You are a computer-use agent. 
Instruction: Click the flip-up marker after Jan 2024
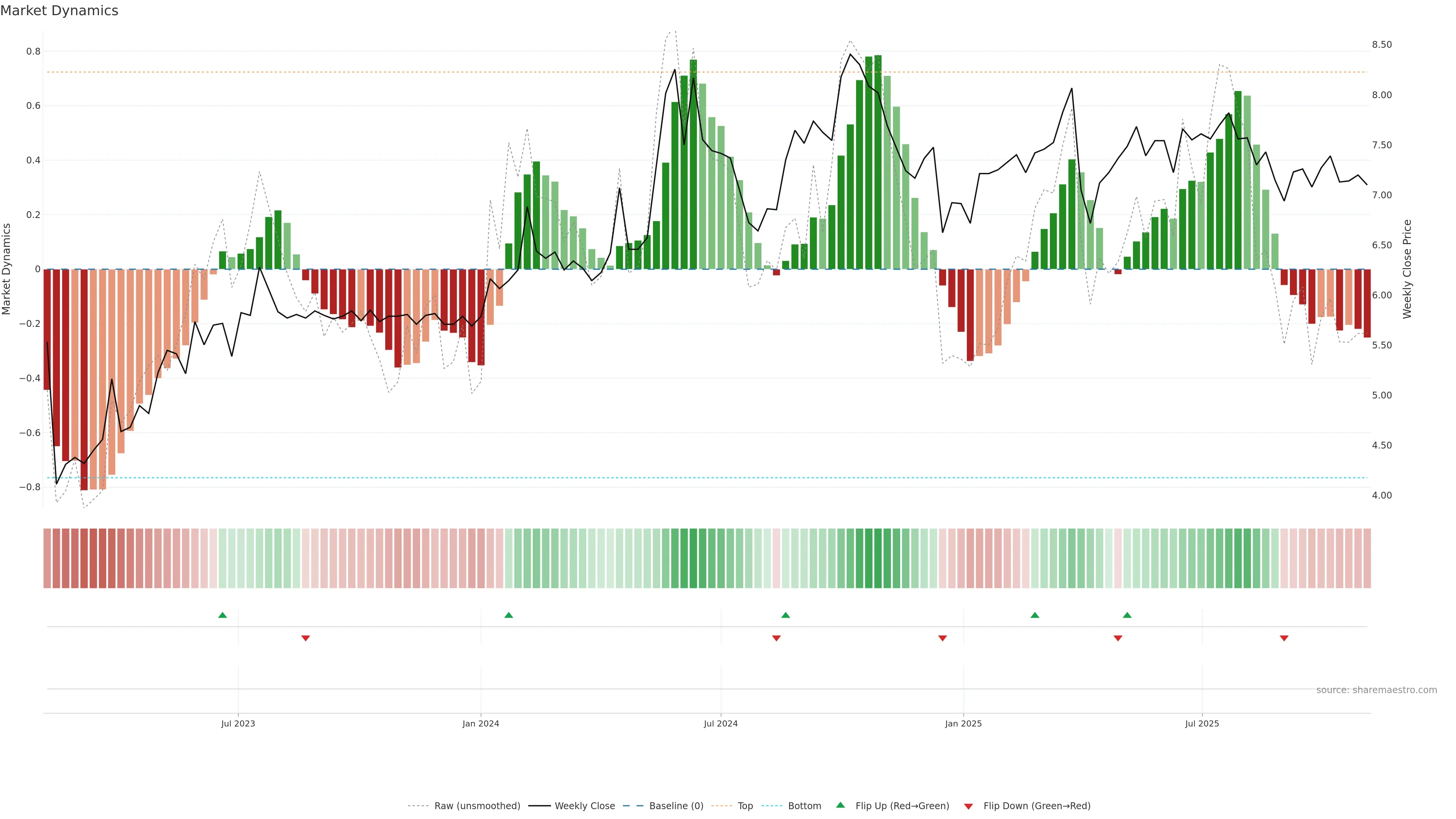coord(508,615)
